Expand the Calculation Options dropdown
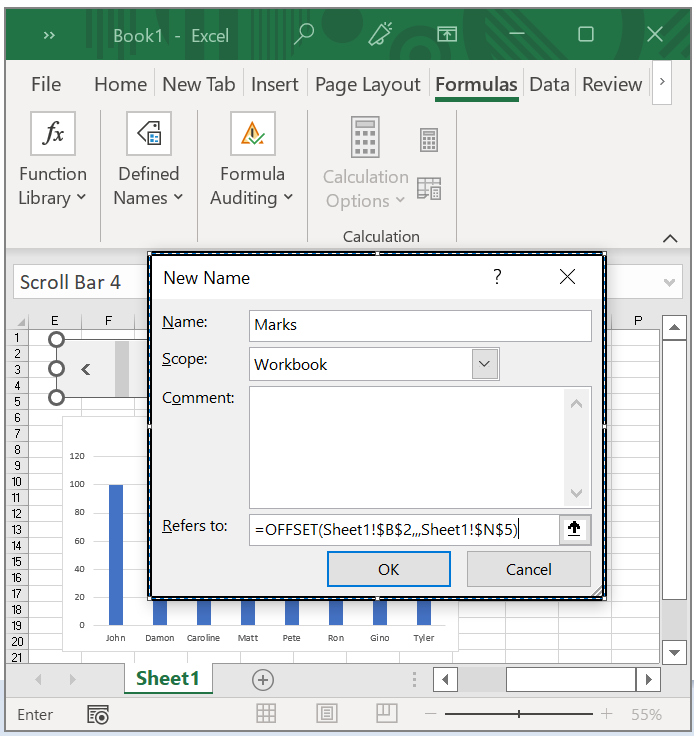 click(399, 200)
